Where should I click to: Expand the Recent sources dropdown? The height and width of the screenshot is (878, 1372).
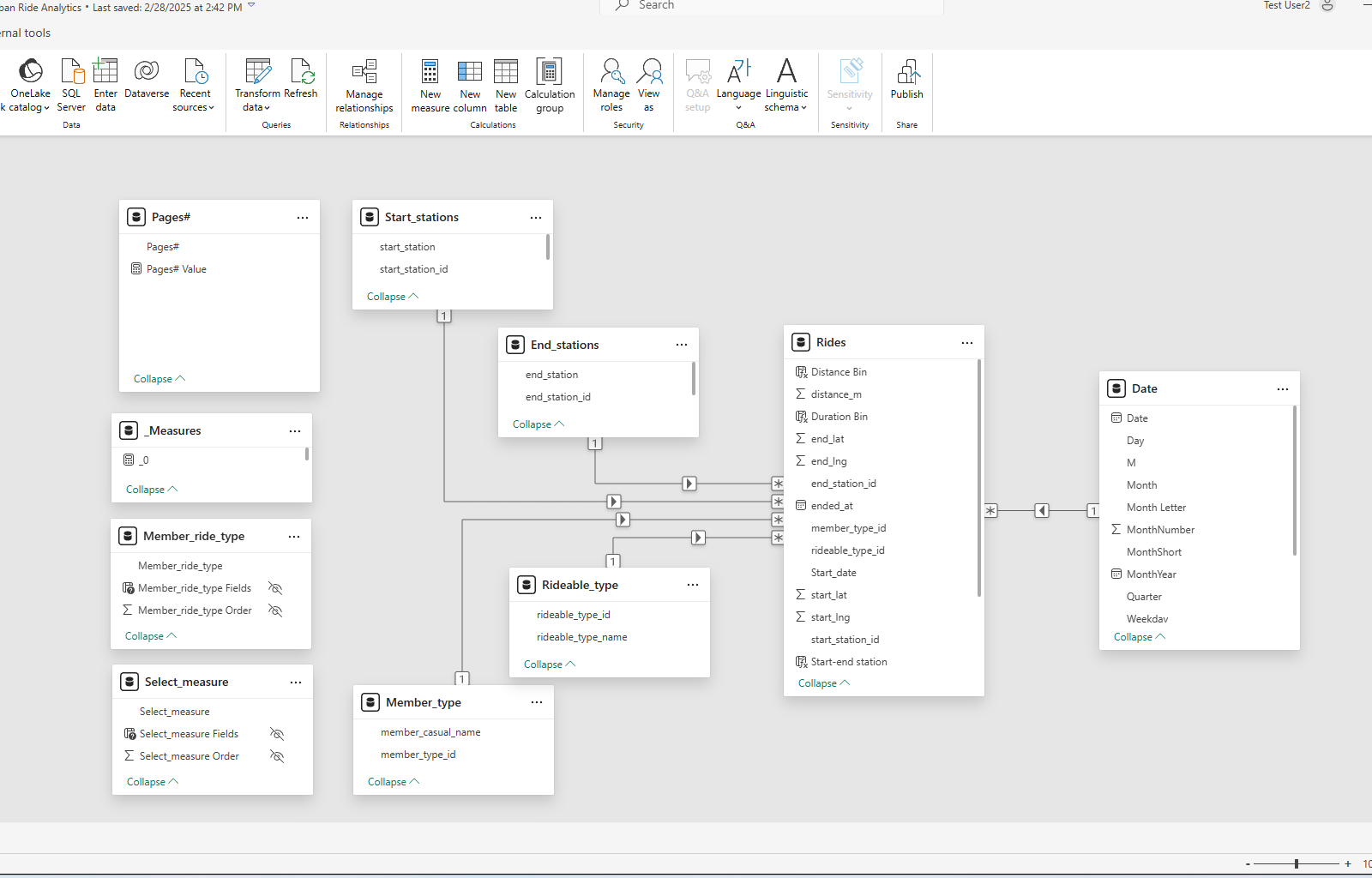195,100
